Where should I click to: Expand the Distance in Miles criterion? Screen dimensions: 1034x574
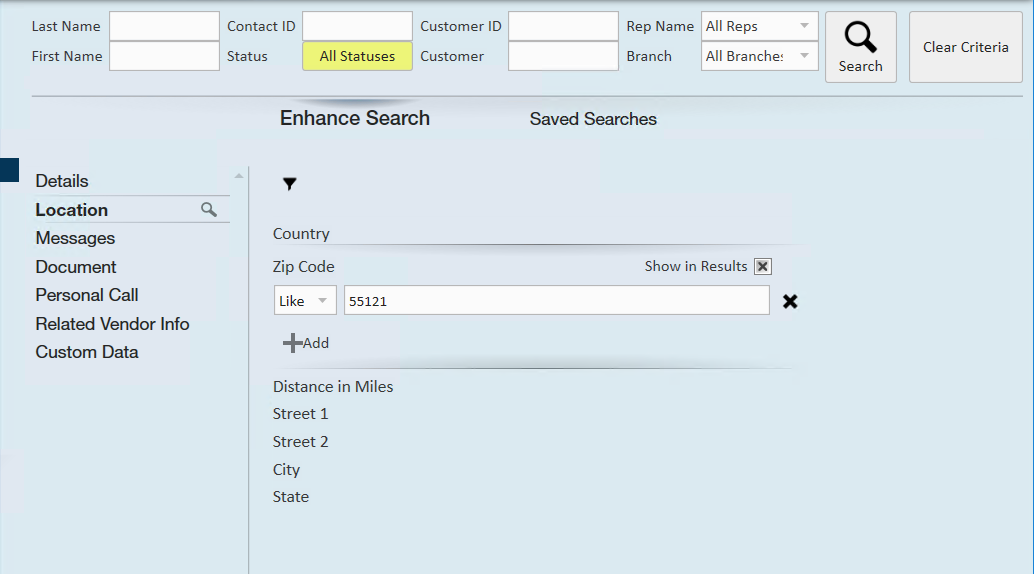333,386
